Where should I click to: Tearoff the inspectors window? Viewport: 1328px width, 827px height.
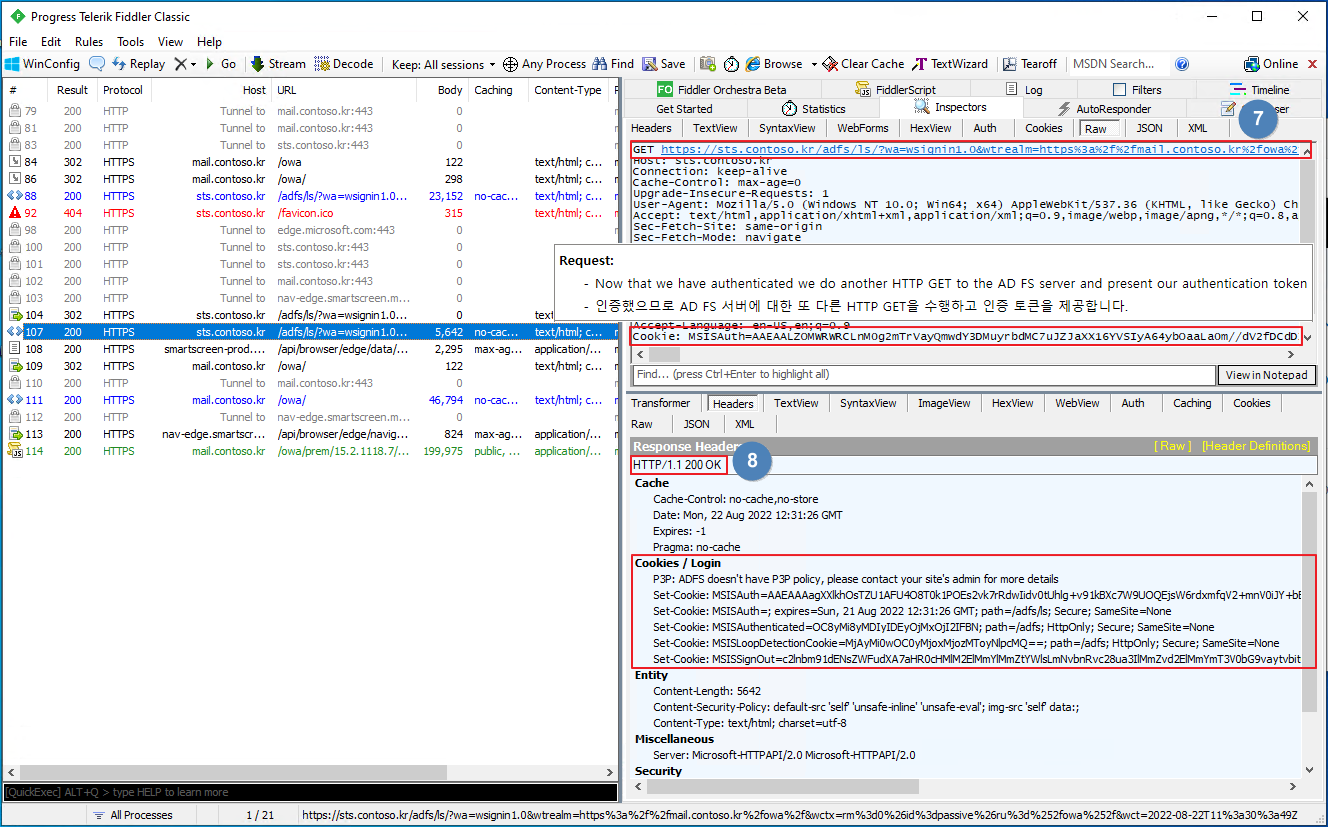click(x=1030, y=64)
